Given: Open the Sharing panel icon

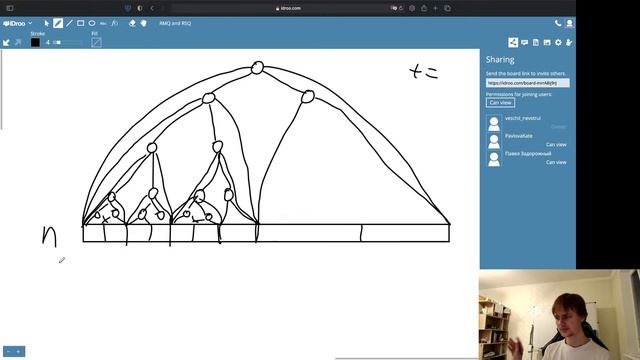Looking at the screenshot, I should point(513,42).
